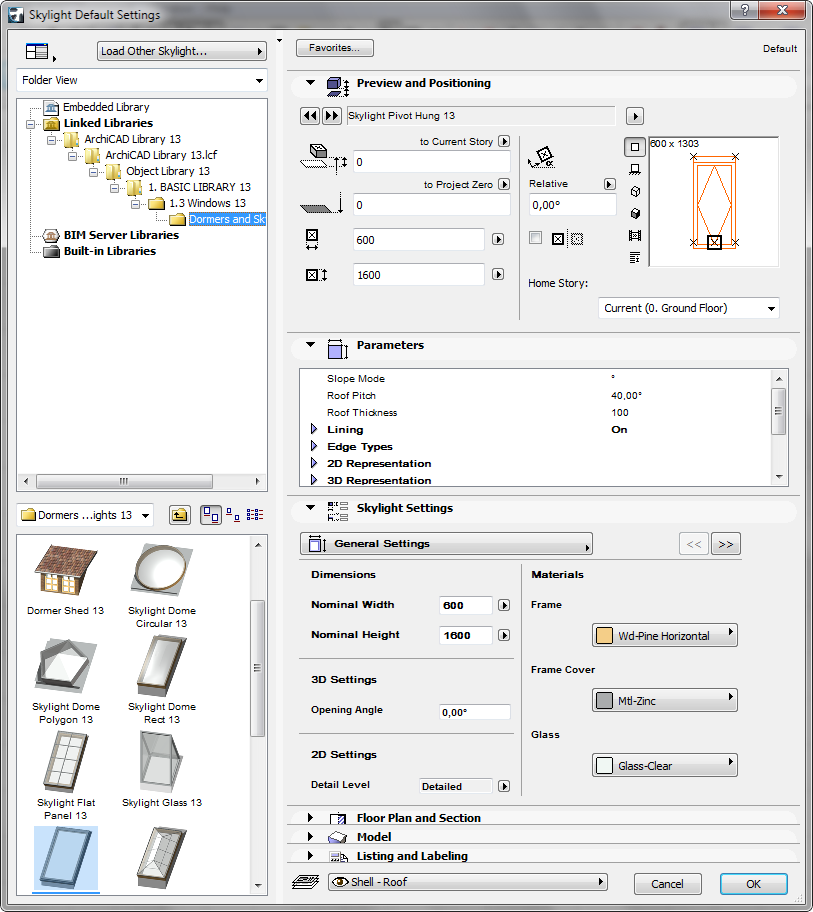Image resolution: width=813 pixels, height=912 pixels.
Task: Switch library browser to large icons view
Action: click(x=211, y=515)
